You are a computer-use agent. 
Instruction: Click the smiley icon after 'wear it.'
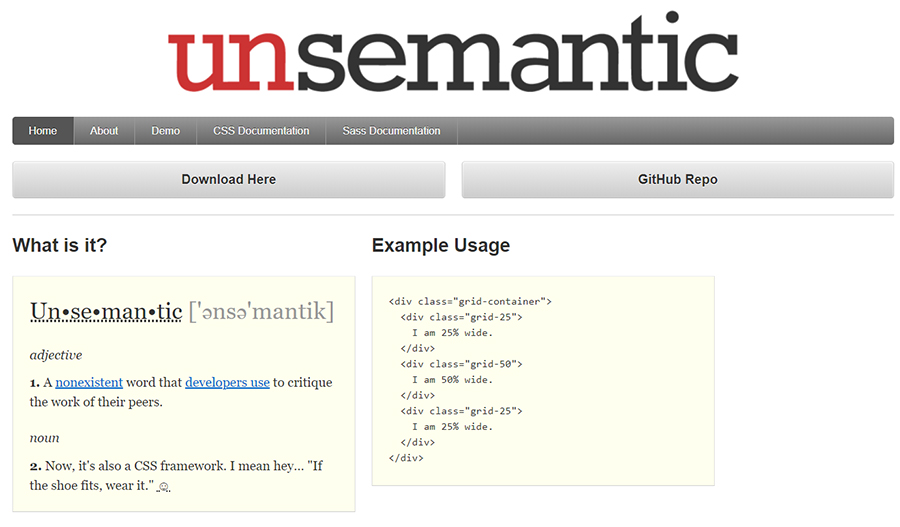click(164, 487)
